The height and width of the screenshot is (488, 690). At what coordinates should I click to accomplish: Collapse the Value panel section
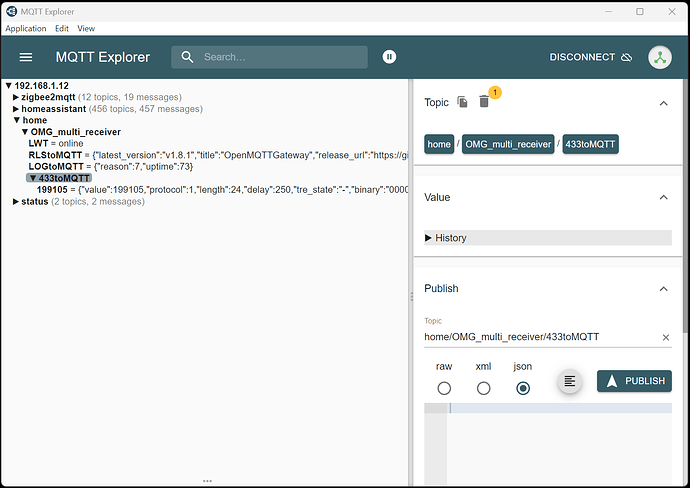tap(663, 198)
